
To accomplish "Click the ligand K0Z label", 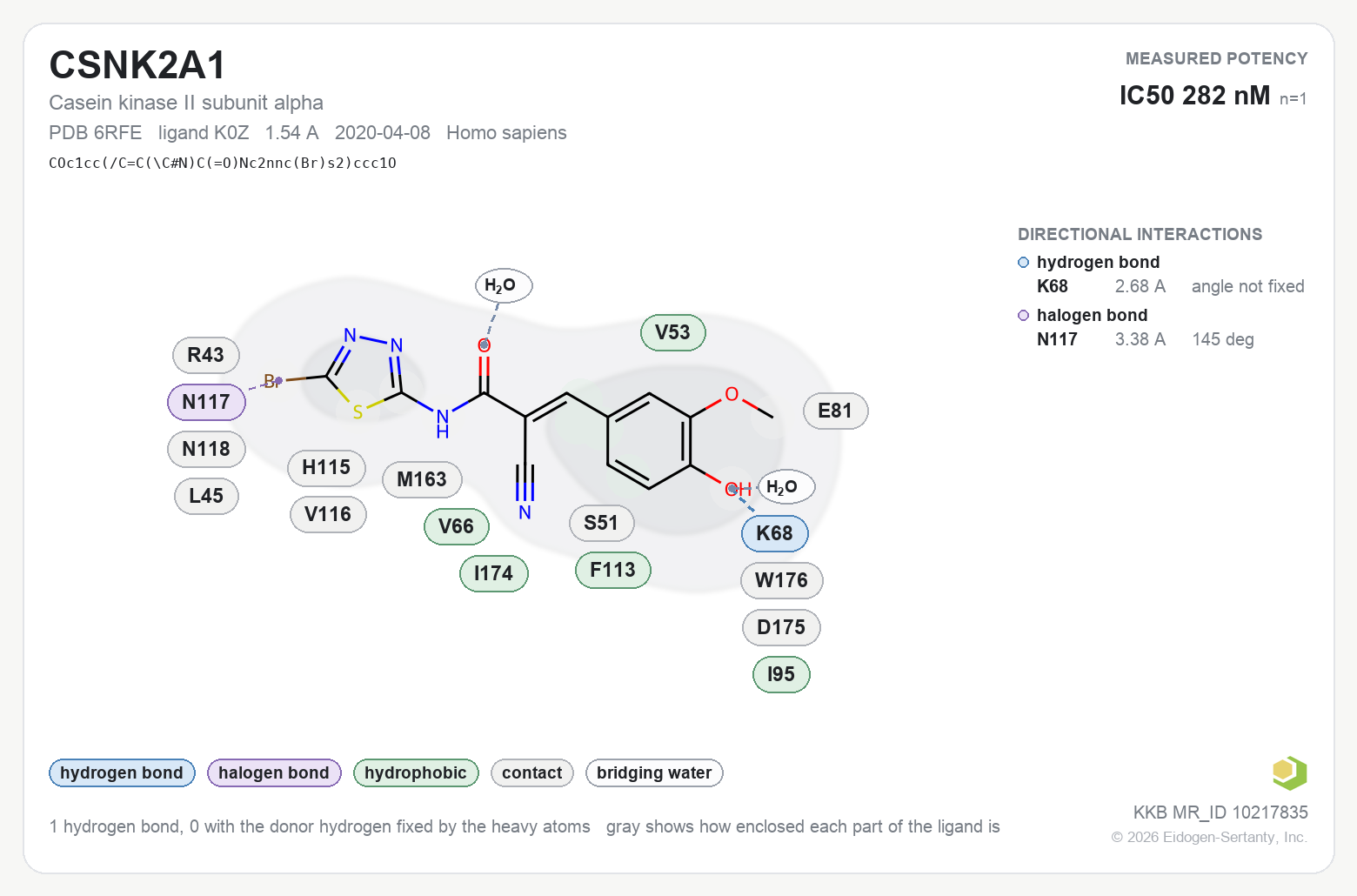I will pos(204,132).
